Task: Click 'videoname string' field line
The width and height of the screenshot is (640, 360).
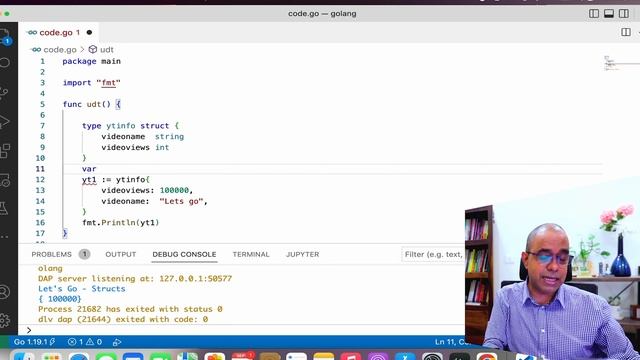Action: click(x=142, y=136)
